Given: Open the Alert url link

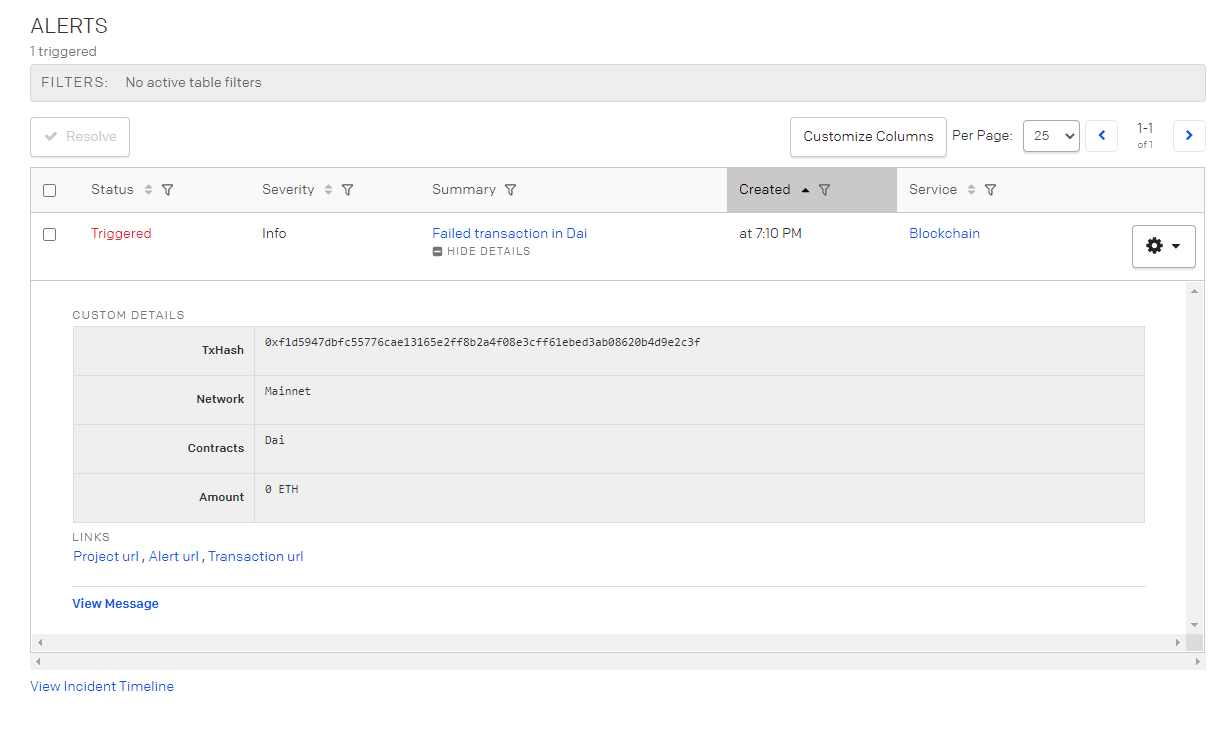Looking at the screenshot, I should click(174, 556).
